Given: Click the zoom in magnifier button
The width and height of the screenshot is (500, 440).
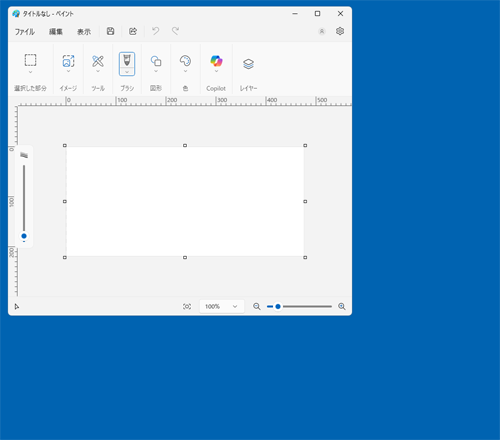Looking at the screenshot, I should pyautogui.click(x=342, y=306).
